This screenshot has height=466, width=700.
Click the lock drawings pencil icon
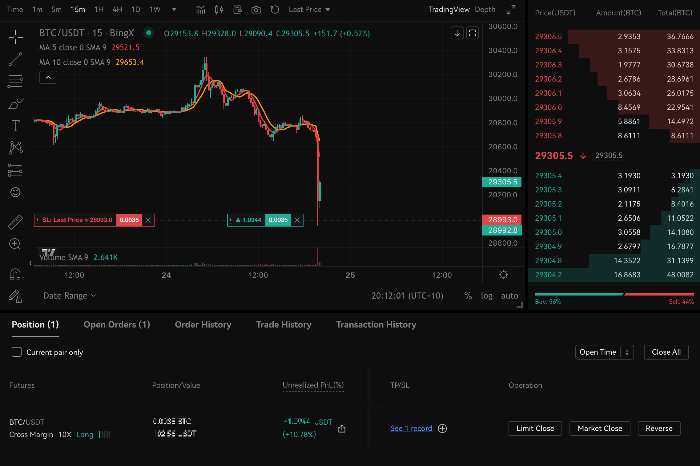click(15, 296)
